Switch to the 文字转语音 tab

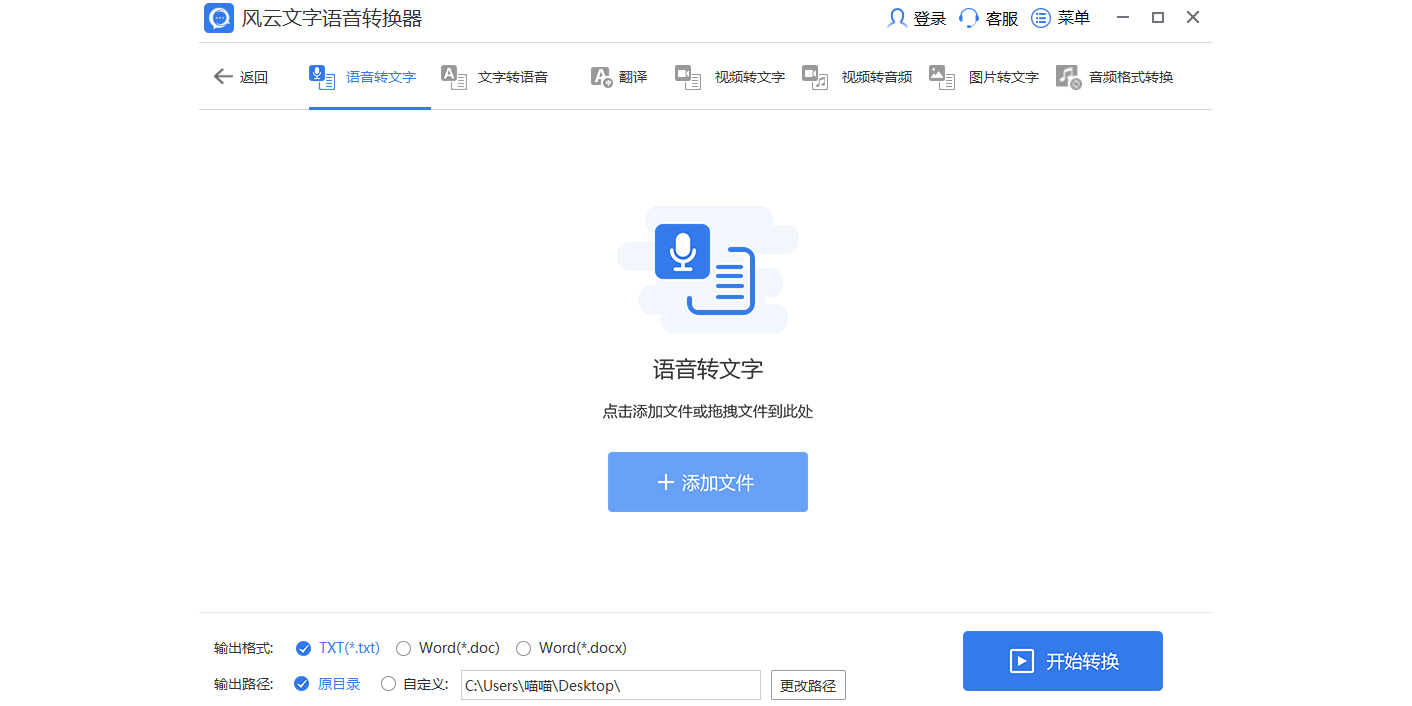coord(496,76)
